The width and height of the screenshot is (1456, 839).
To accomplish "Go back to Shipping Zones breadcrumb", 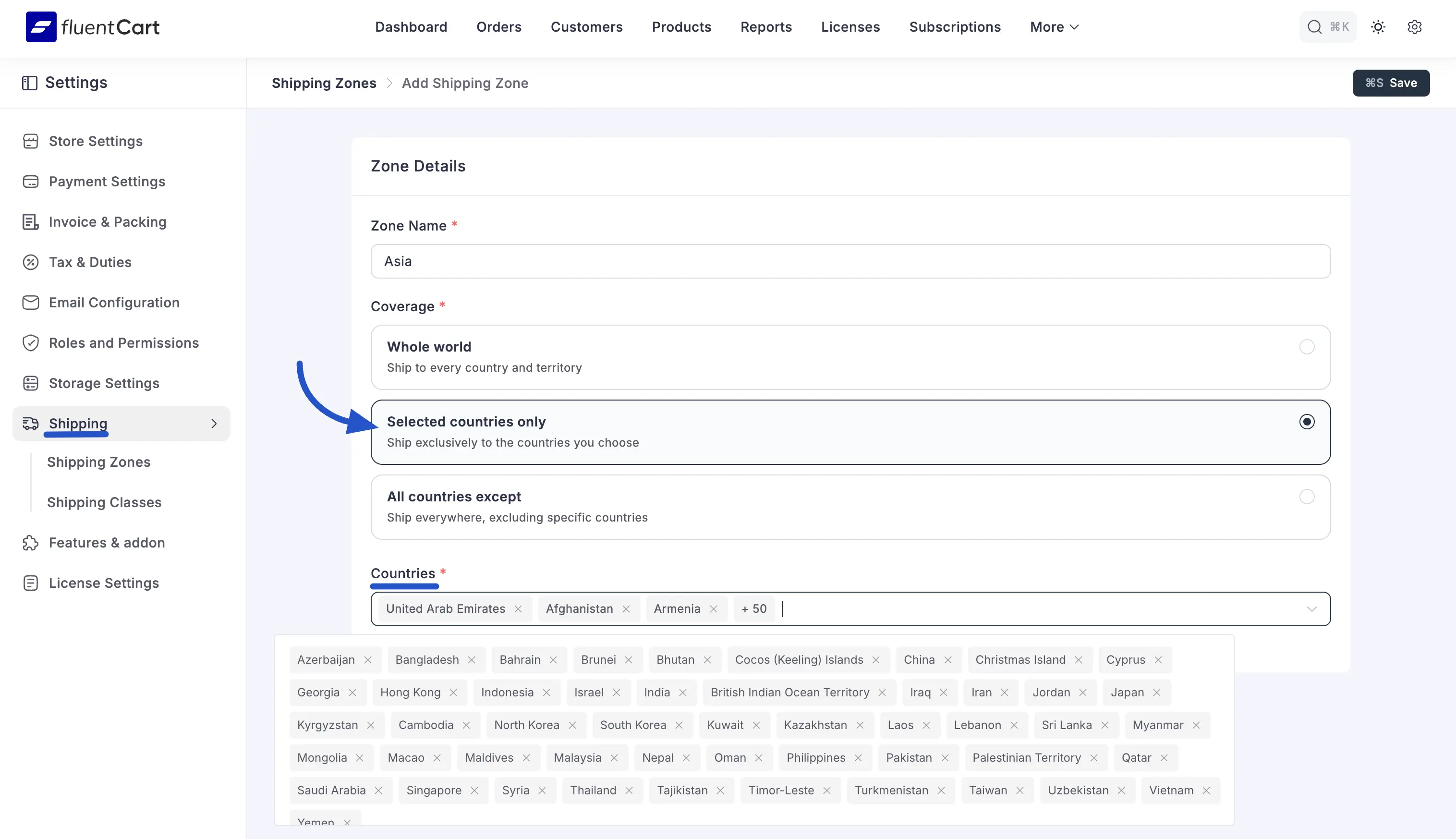I will [324, 83].
